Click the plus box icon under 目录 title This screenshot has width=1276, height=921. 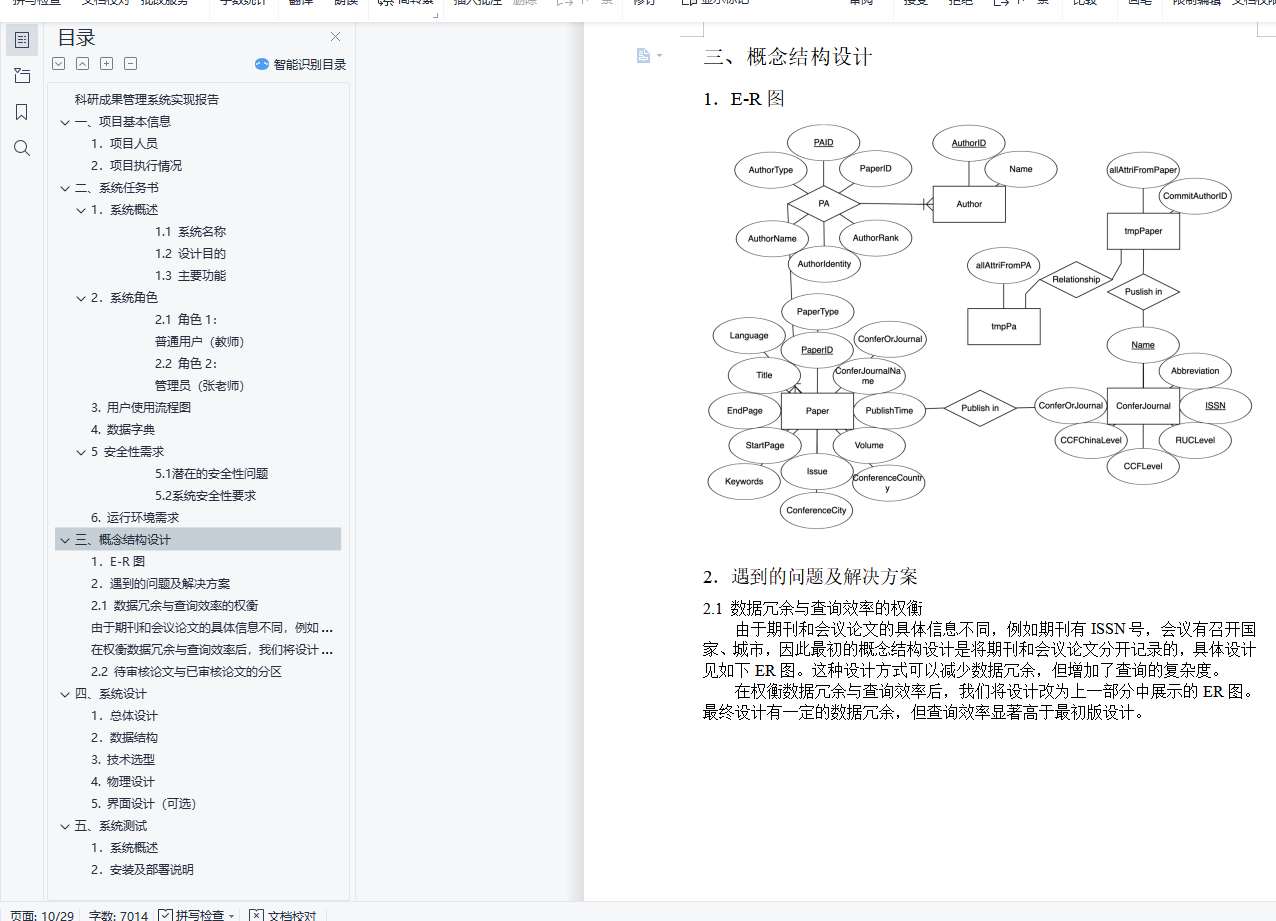(107, 64)
